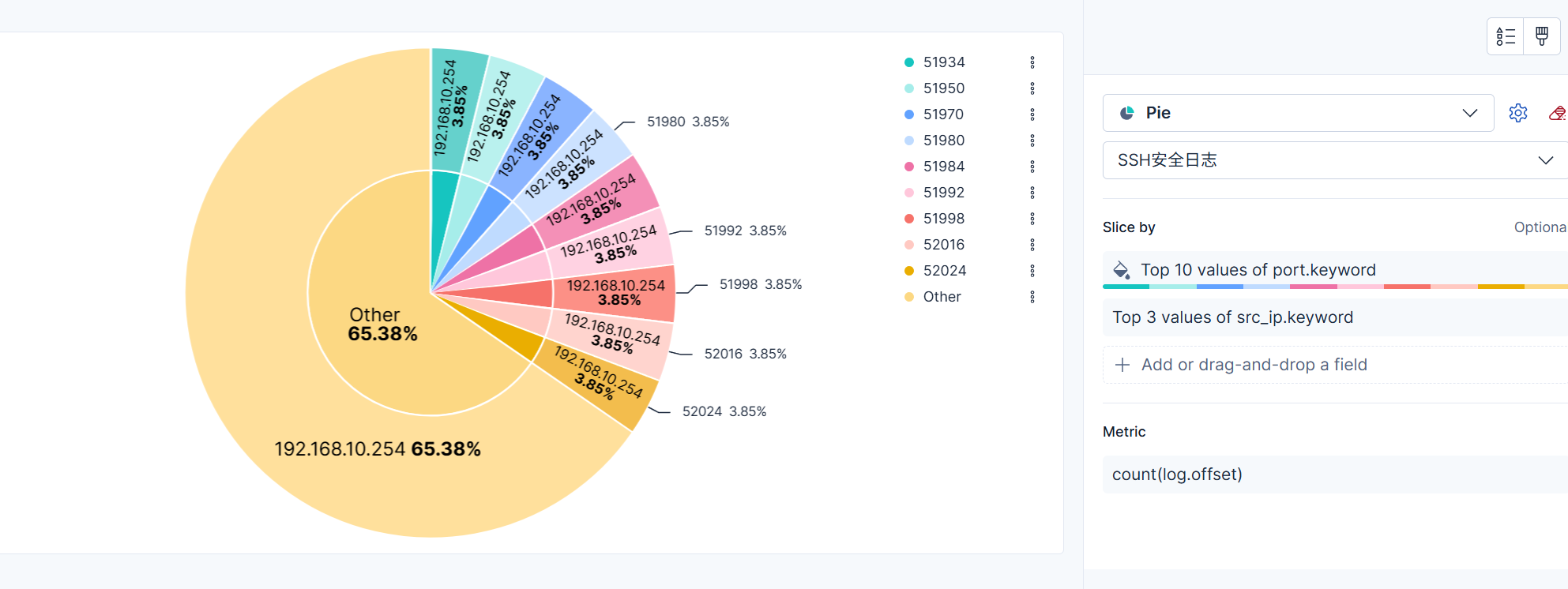This screenshot has width=1568, height=589.
Task: Click Top 10 values of port.keyword
Action: 1258,270
